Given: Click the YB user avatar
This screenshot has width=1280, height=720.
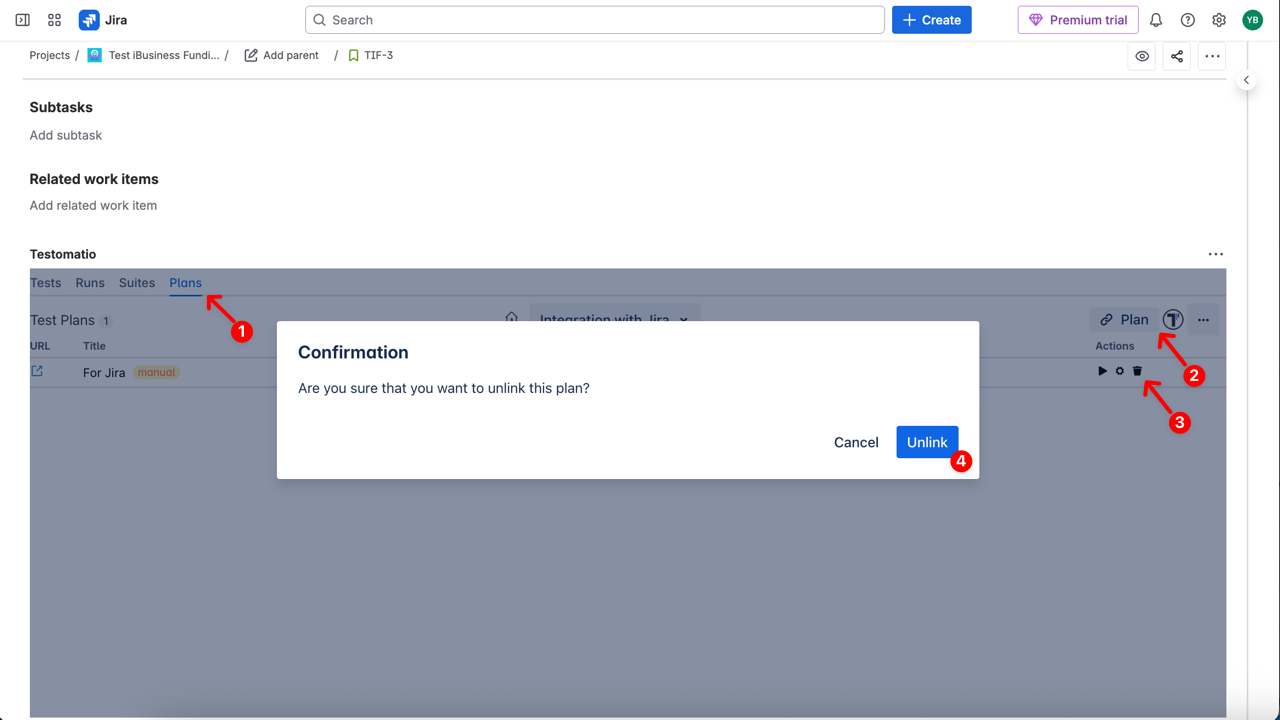Looking at the screenshot, I should (1252, 20).
